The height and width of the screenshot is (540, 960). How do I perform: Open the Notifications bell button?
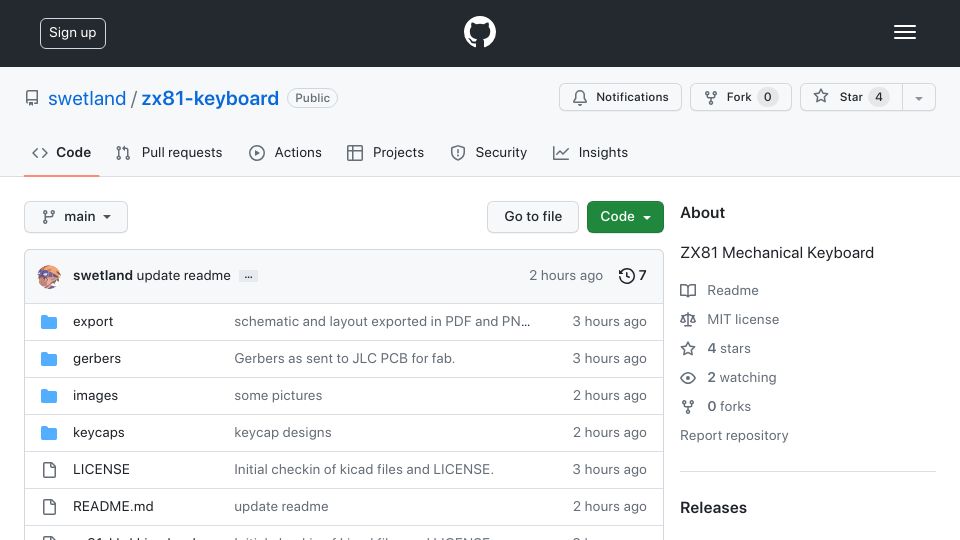620,97
